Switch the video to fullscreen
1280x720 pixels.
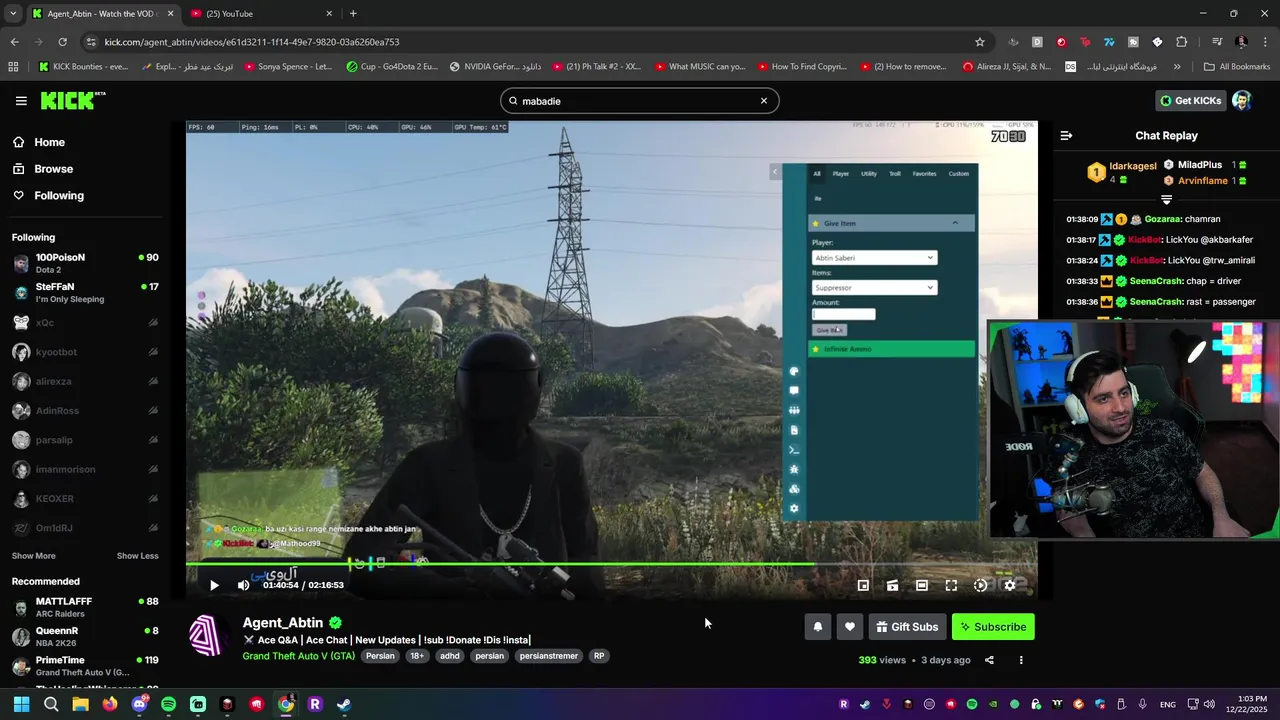point(951,585)
